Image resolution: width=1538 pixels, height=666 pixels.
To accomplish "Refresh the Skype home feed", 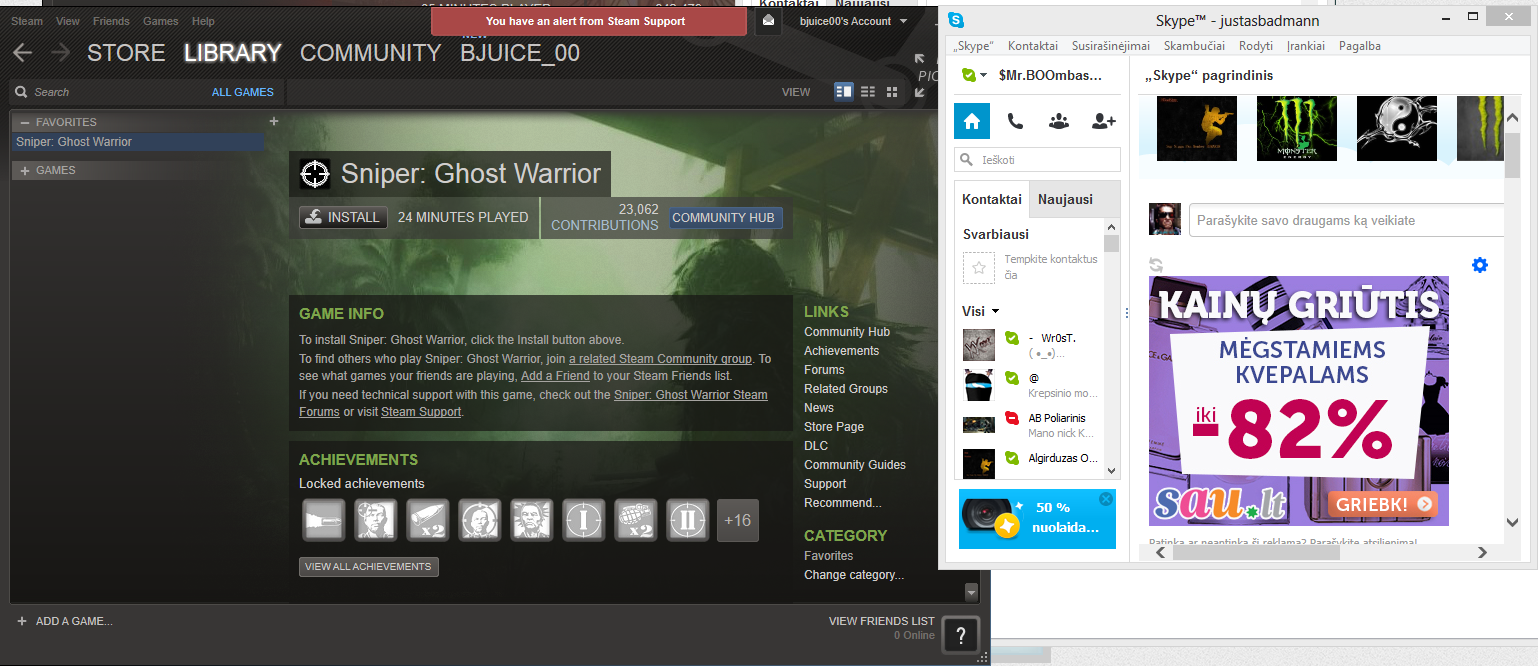I will (x=1156, y=265).
